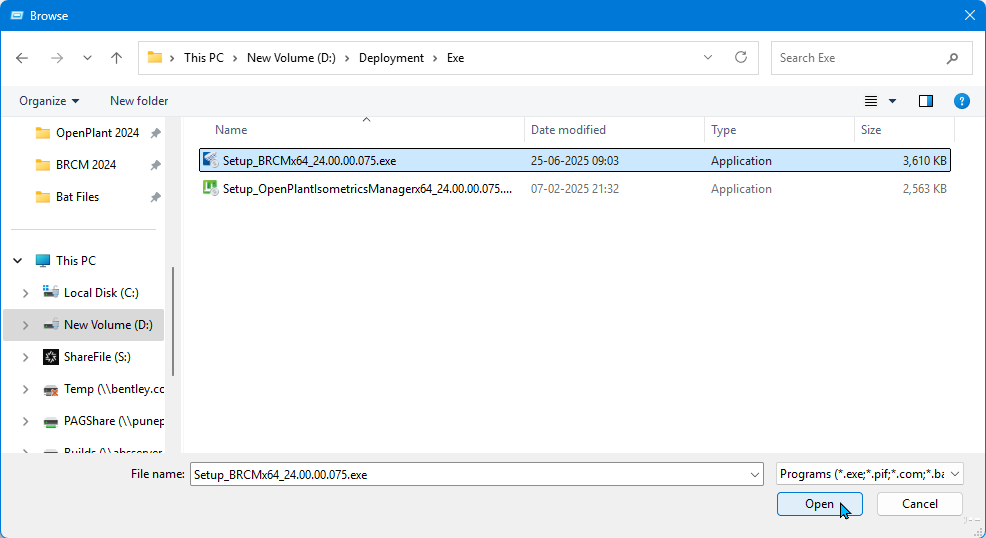The width and height of the screenshot is (986, 538).
Task: Select PAGShare network drive
Action: point(114,420)
